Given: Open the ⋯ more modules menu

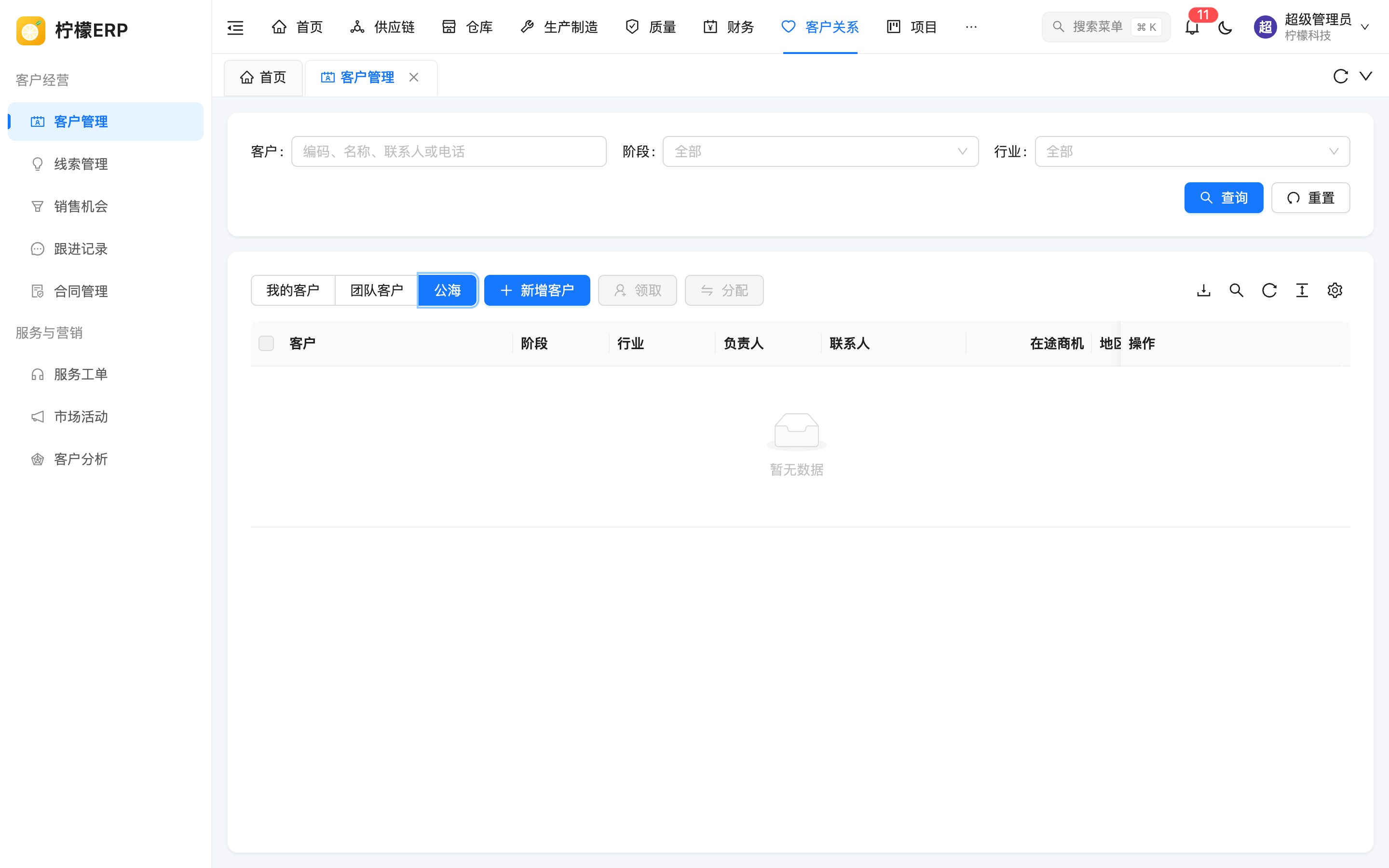Looking at the screenshot, I should (x=970, y=27).
